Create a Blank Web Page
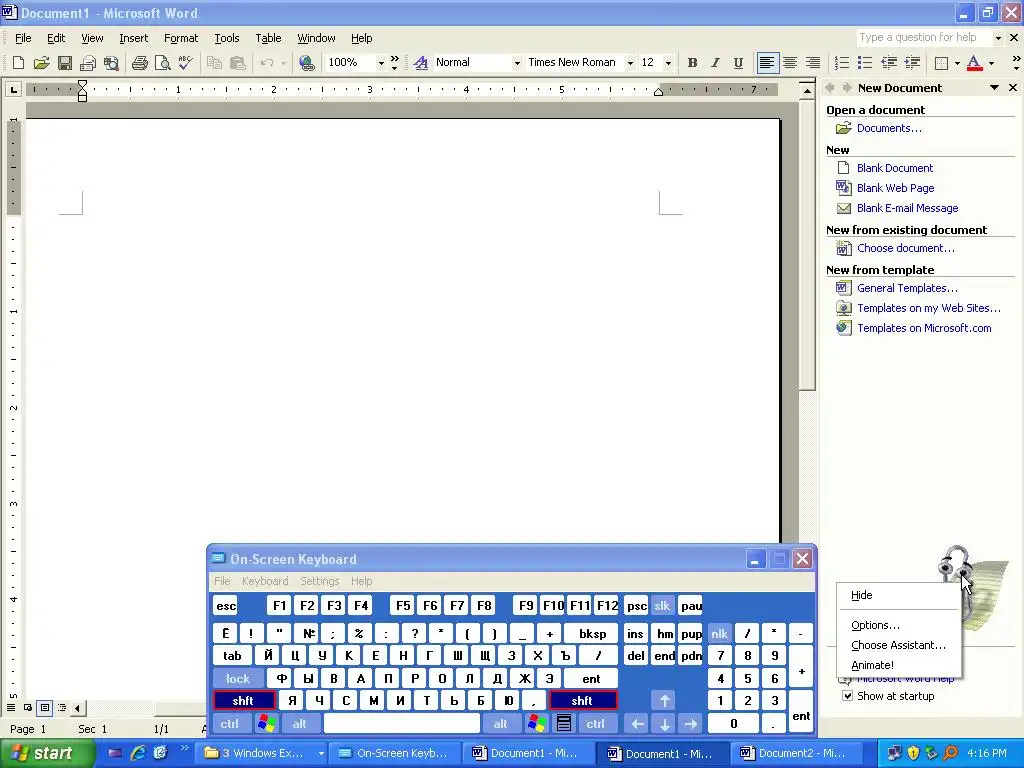The height and width of the screenshot is (768, 1024). [895, 188]
